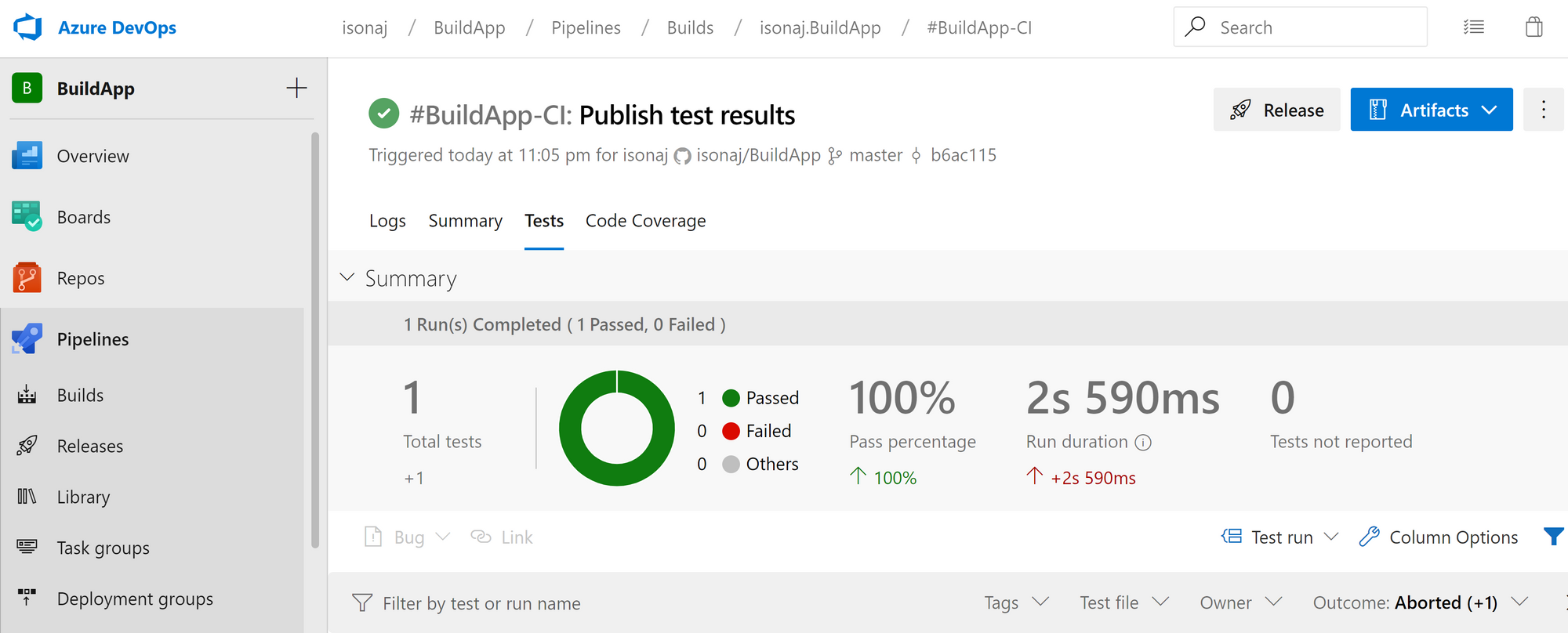
Task: Click the Azure DevOps logo icon
Action: point(27,27)
